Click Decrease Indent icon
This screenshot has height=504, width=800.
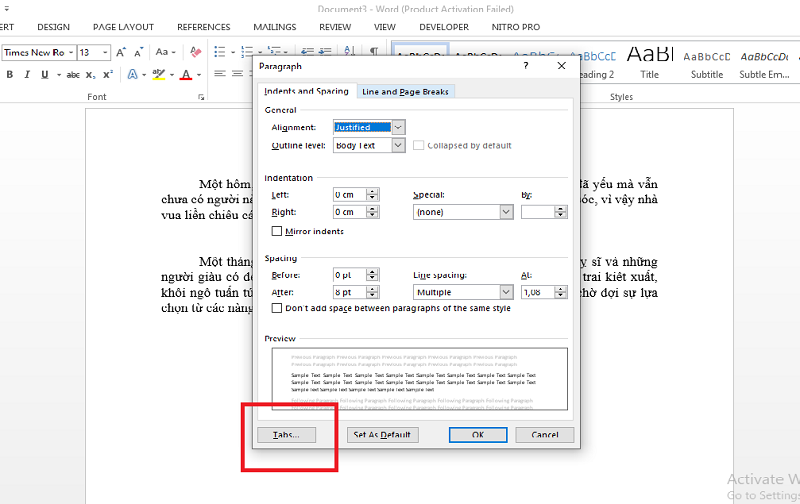tap(307, 52)
